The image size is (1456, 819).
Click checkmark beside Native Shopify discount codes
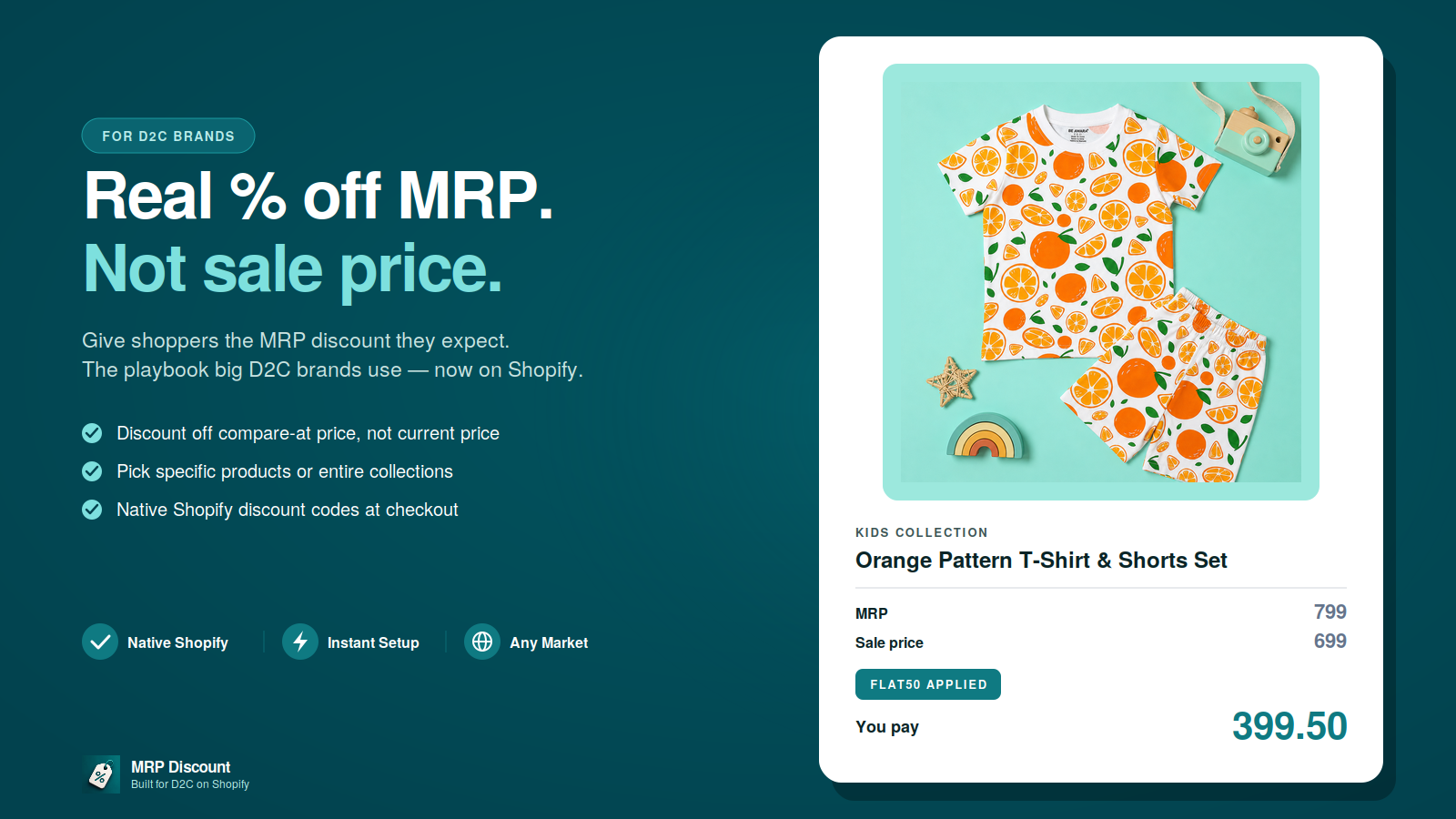click(x=92, y=510)
